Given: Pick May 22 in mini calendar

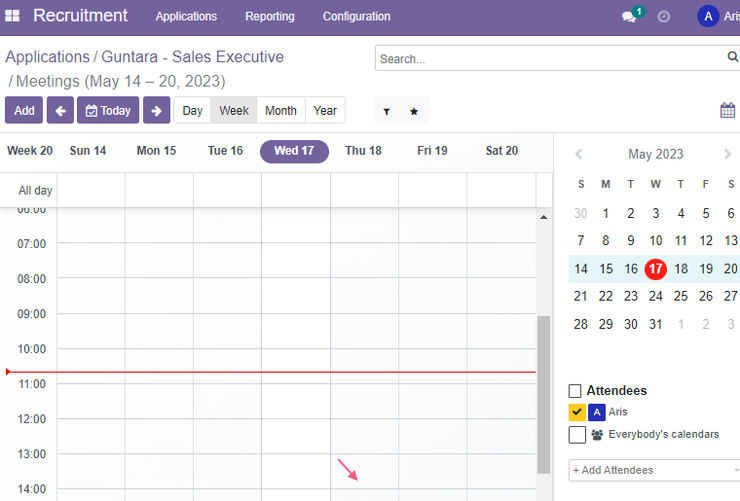Looking at the screenshot, I should click(x=605, y=297).
